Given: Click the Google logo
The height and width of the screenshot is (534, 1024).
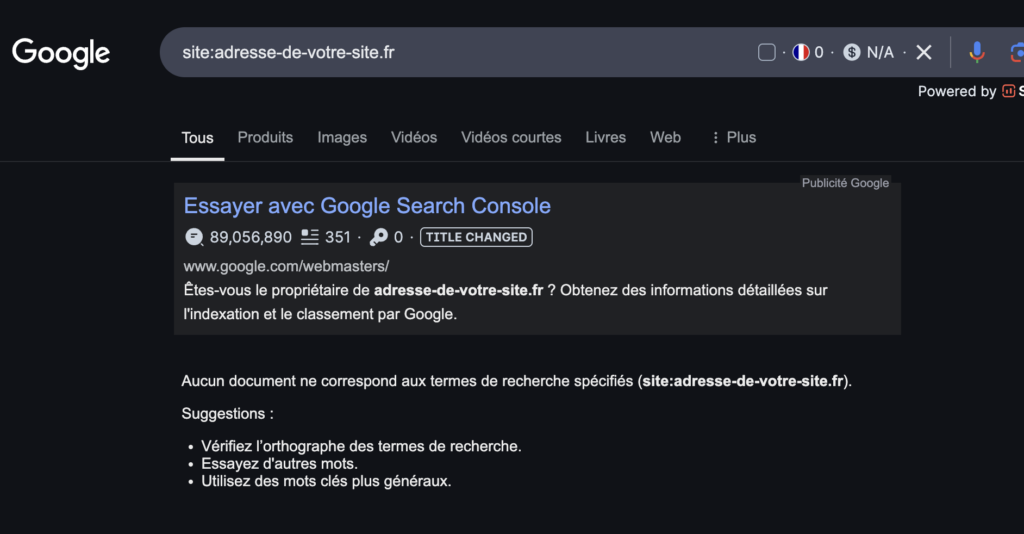Looking at the screenshot, I should [61, 53].
